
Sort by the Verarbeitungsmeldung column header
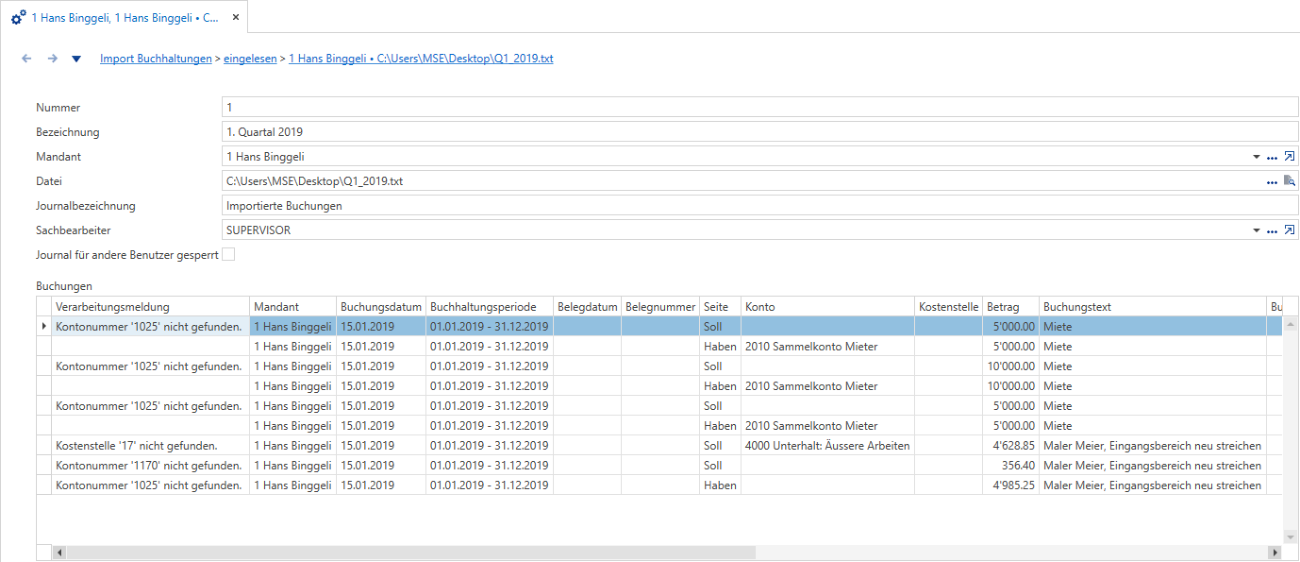click(150, 306)
